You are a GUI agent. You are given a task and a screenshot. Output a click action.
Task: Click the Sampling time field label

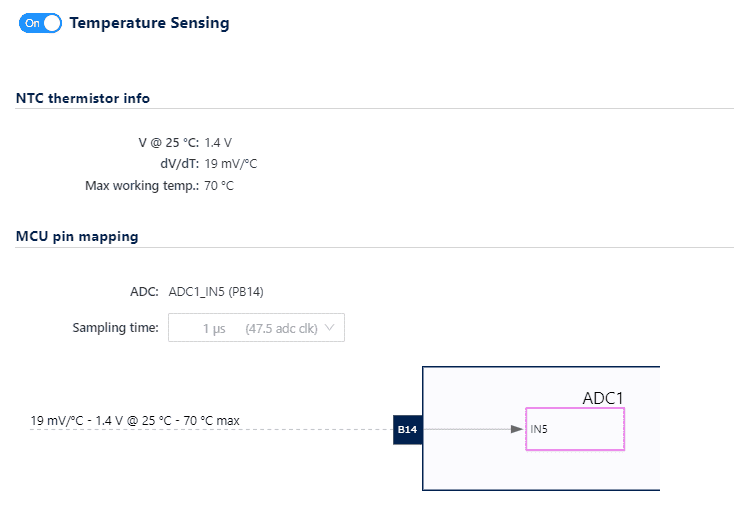(x=115, y=328)
